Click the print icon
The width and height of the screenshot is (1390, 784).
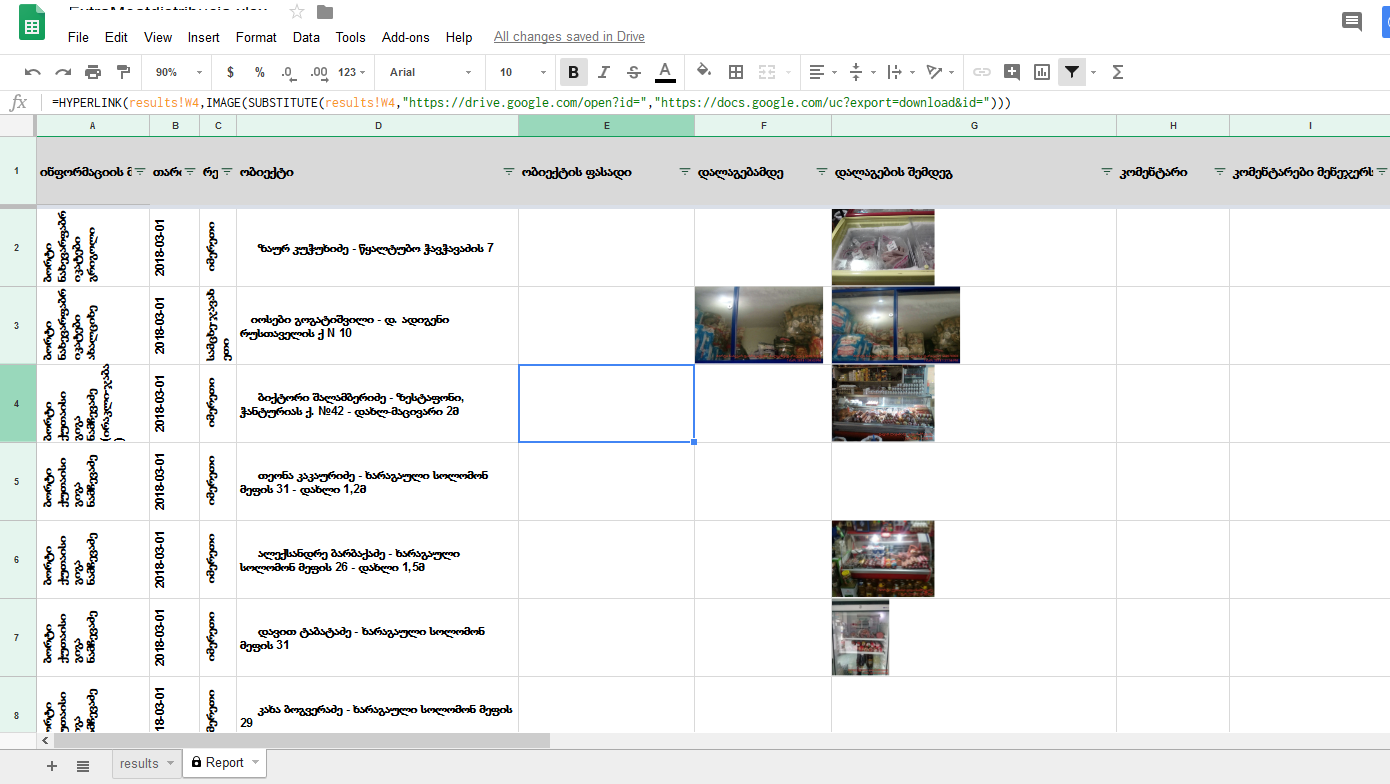click(x=93, y=72)
